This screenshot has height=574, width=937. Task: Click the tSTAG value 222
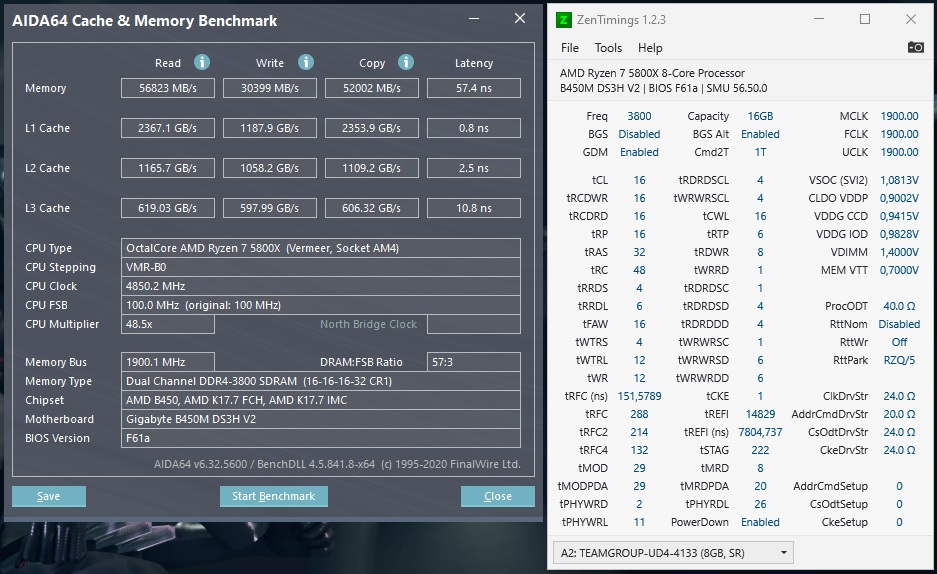pos(760,450)
